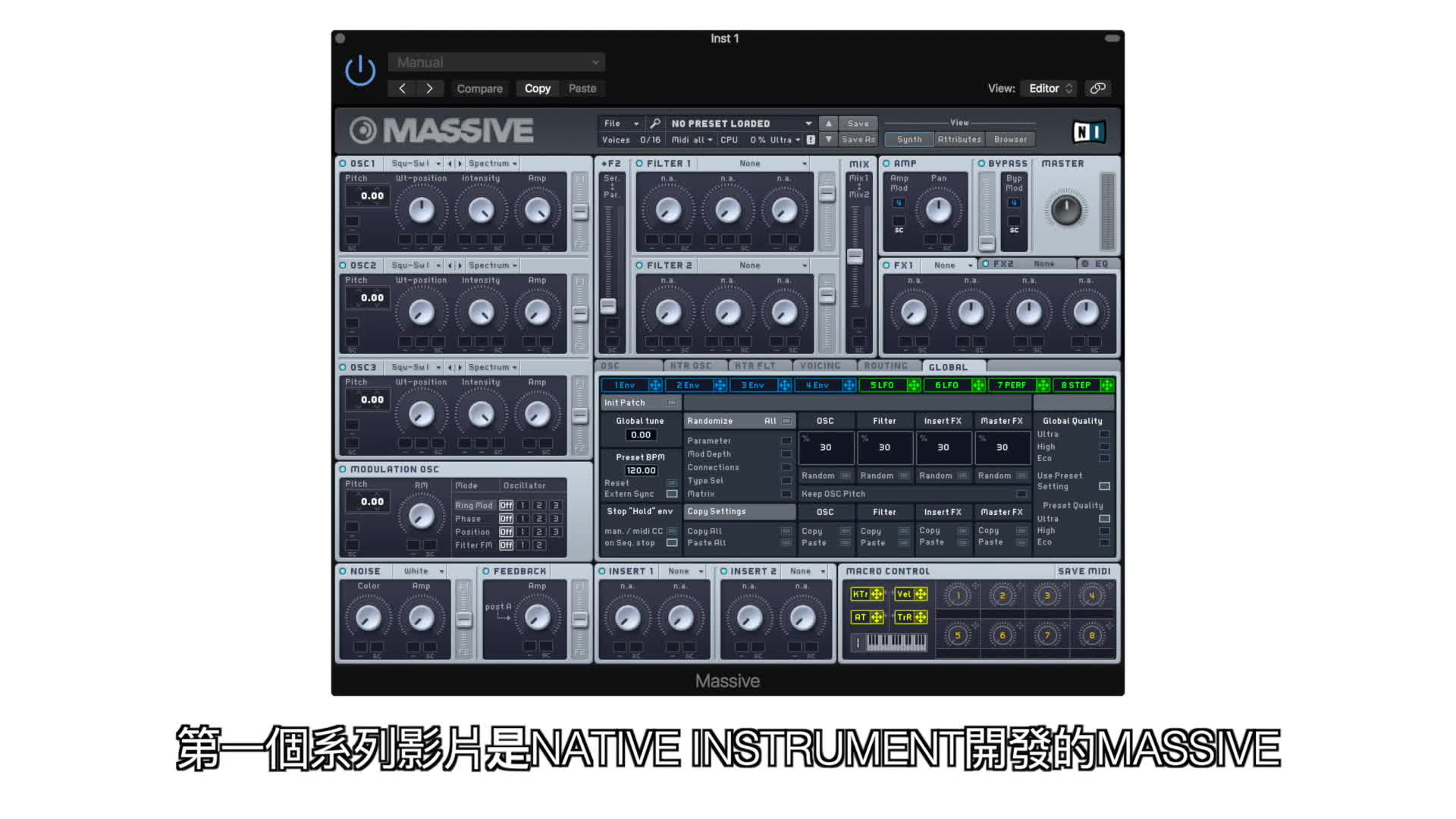The height and width of the screenshot is (819, 1456).
Task: Click the KTr macro crosshair icon
Action: 877,595
